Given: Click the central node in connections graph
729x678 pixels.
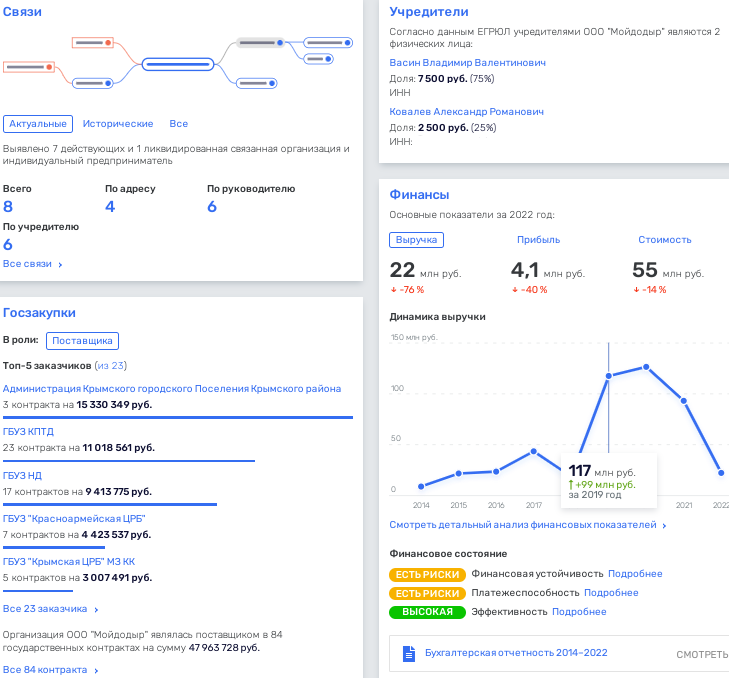Looking at the screenshot, I should [x=178, y=64].
